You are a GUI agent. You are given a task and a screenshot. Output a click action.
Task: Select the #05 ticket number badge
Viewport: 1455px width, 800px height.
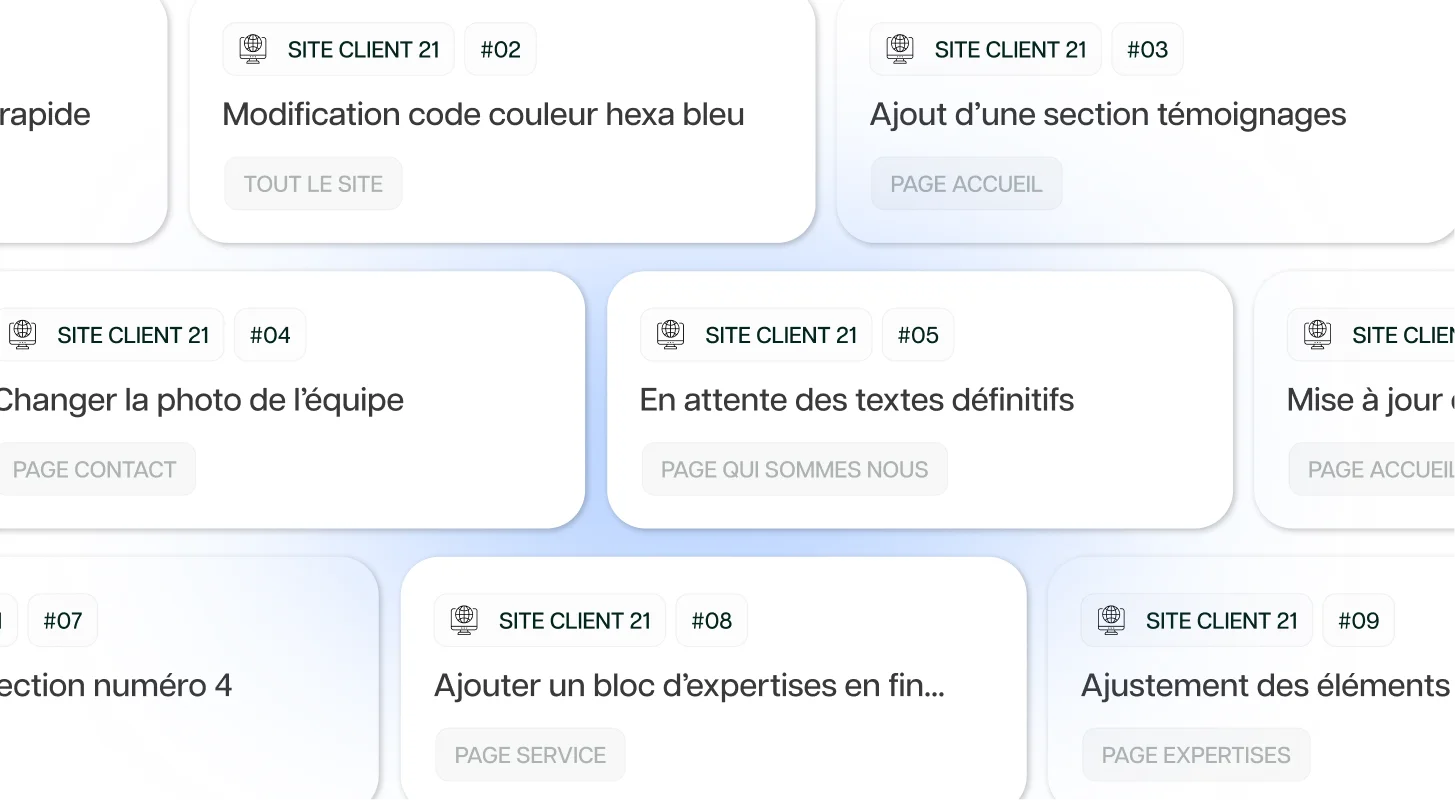tap(918, 335)
